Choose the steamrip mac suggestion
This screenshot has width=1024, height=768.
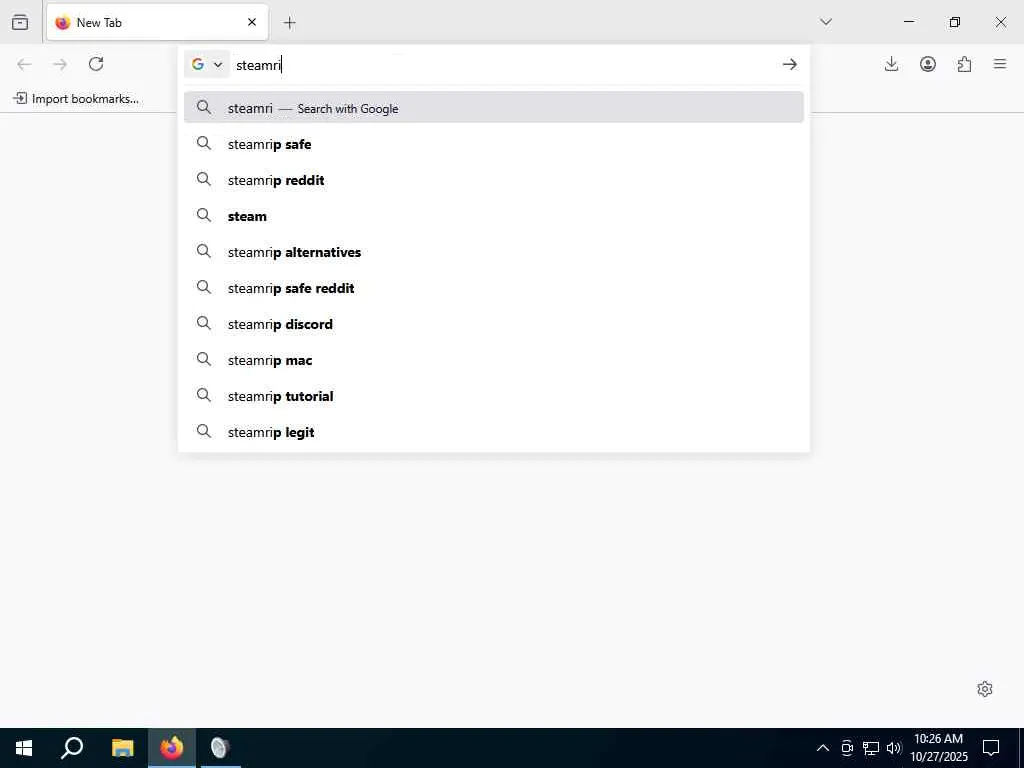[494, 359]
